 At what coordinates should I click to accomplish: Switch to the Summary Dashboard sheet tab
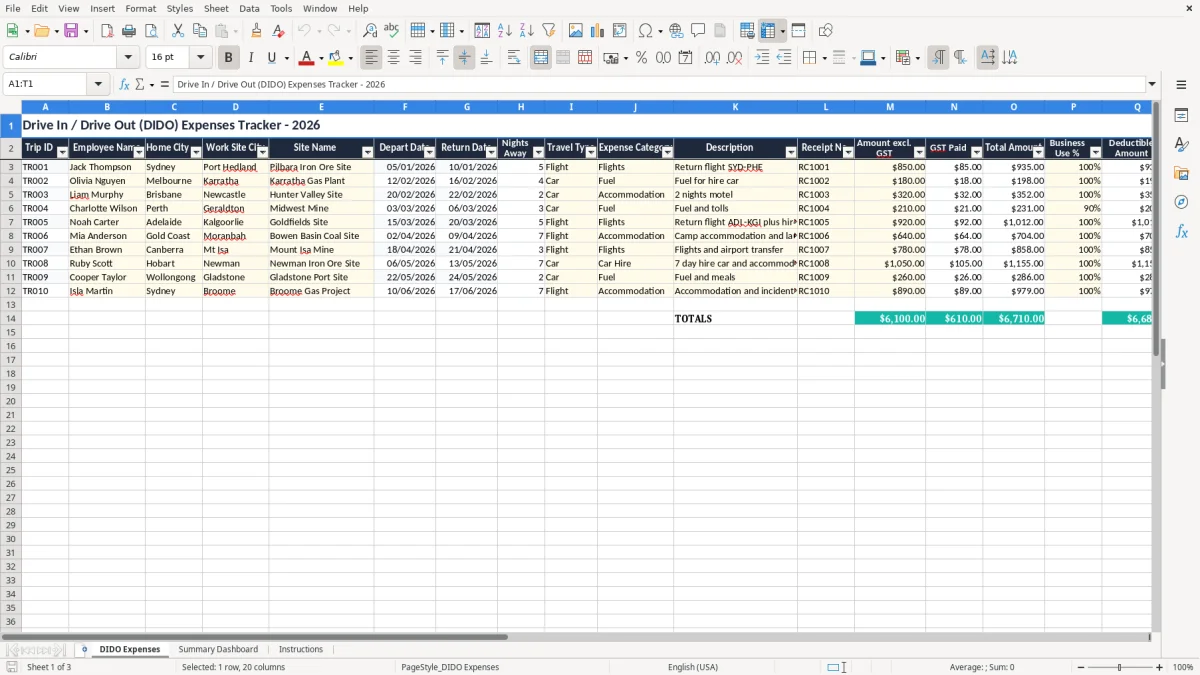click(x=218, y=650)
